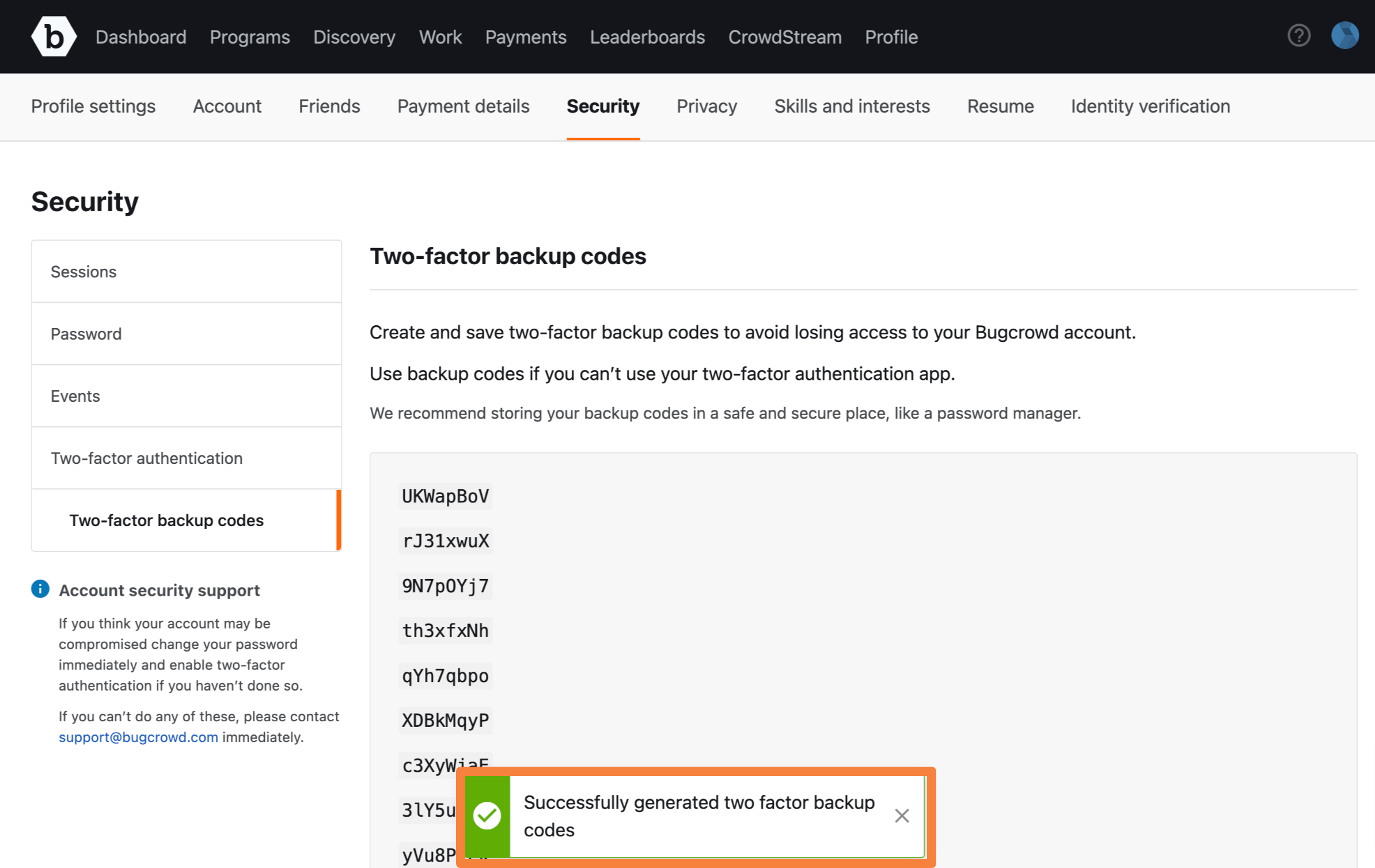Switch to the Account tab
The image size is (1375, 868).
(227, 106)
